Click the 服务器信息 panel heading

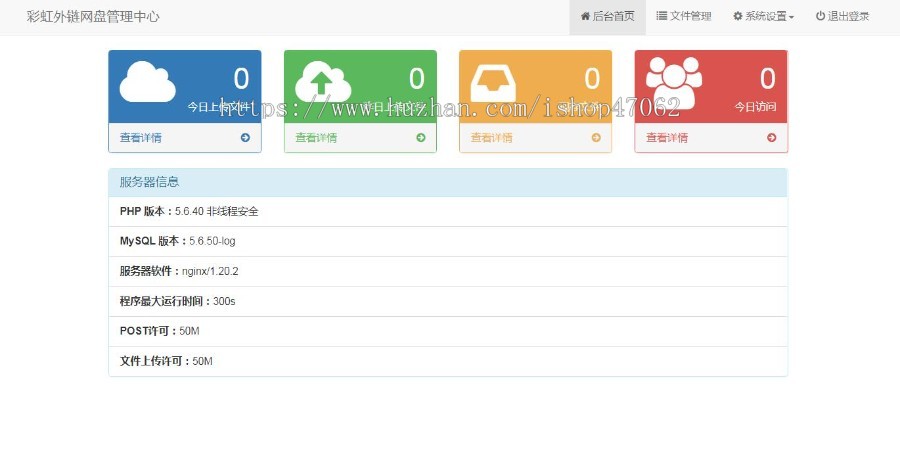448,182
